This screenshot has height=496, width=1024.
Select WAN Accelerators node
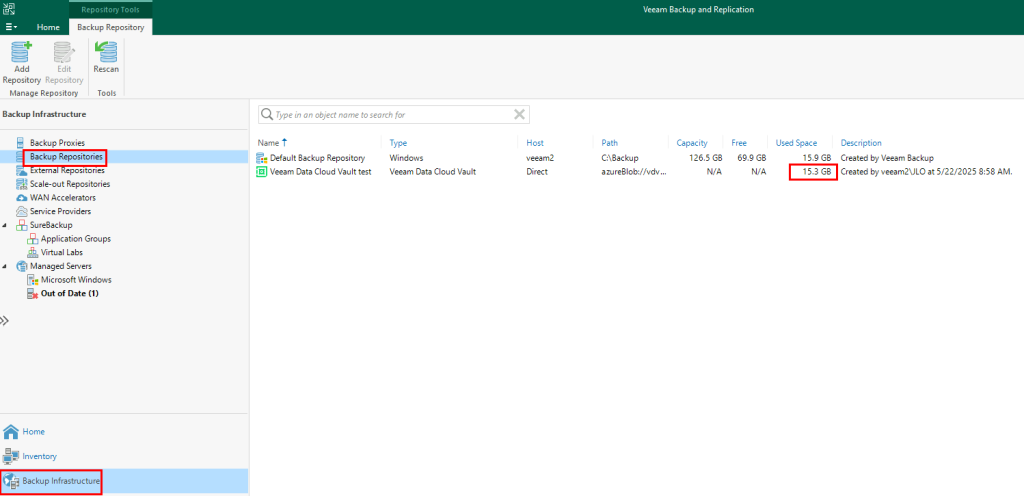[63, 198]
